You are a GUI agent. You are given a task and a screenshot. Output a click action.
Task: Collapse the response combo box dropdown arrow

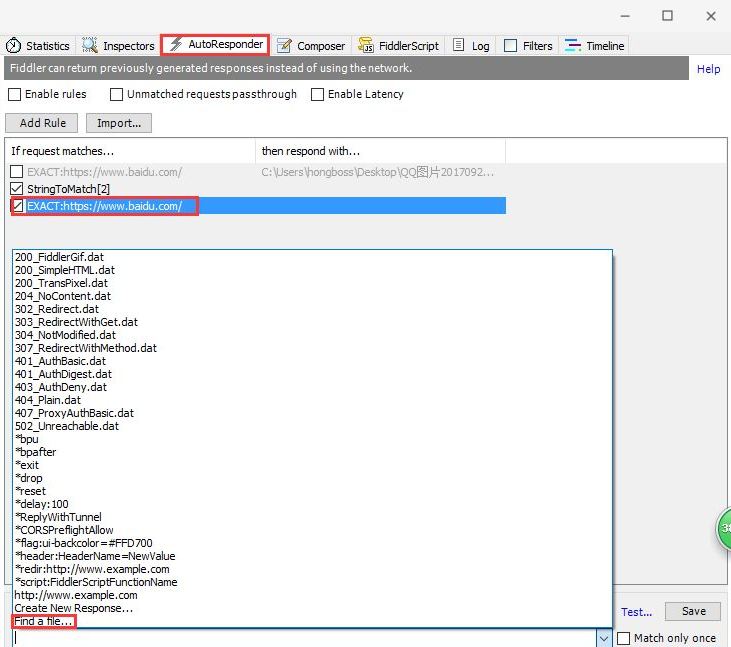tap(604, 639)
